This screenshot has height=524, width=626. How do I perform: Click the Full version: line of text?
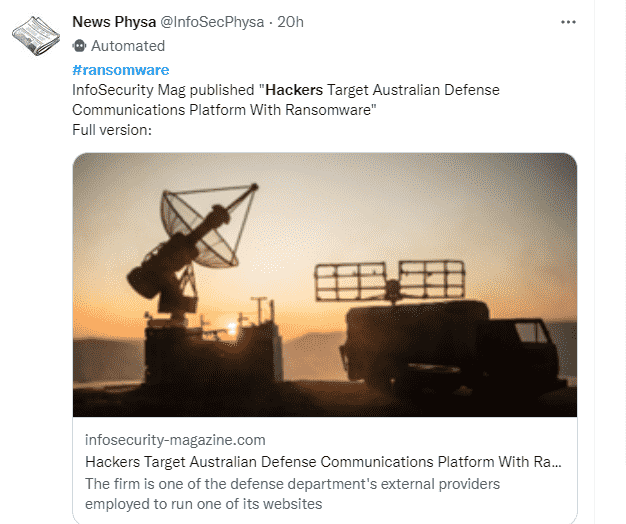[112, 130]
